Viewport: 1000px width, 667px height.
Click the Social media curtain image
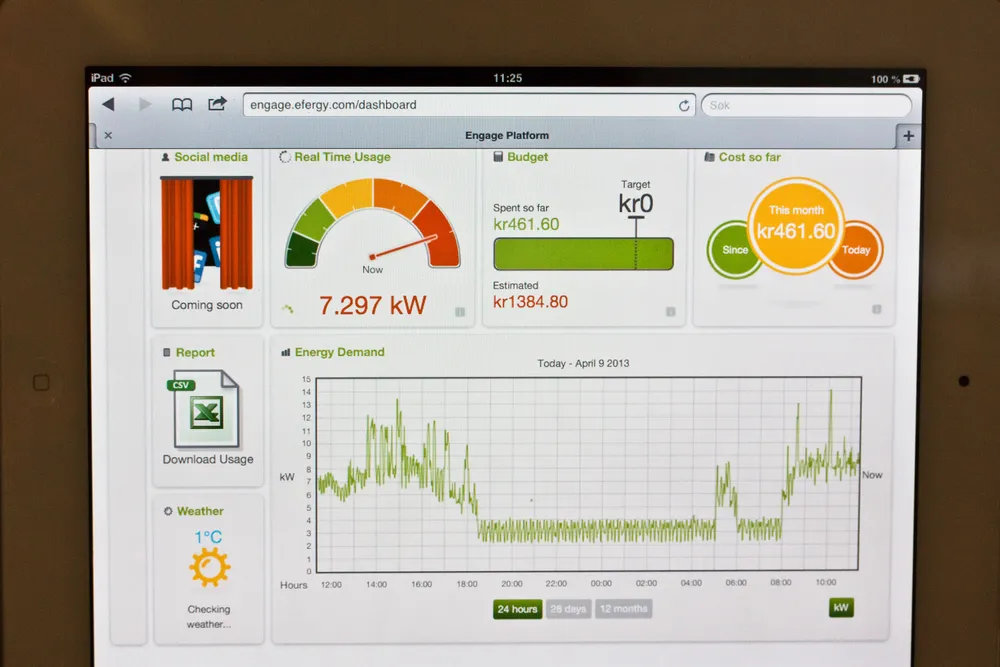click(207, 233)
